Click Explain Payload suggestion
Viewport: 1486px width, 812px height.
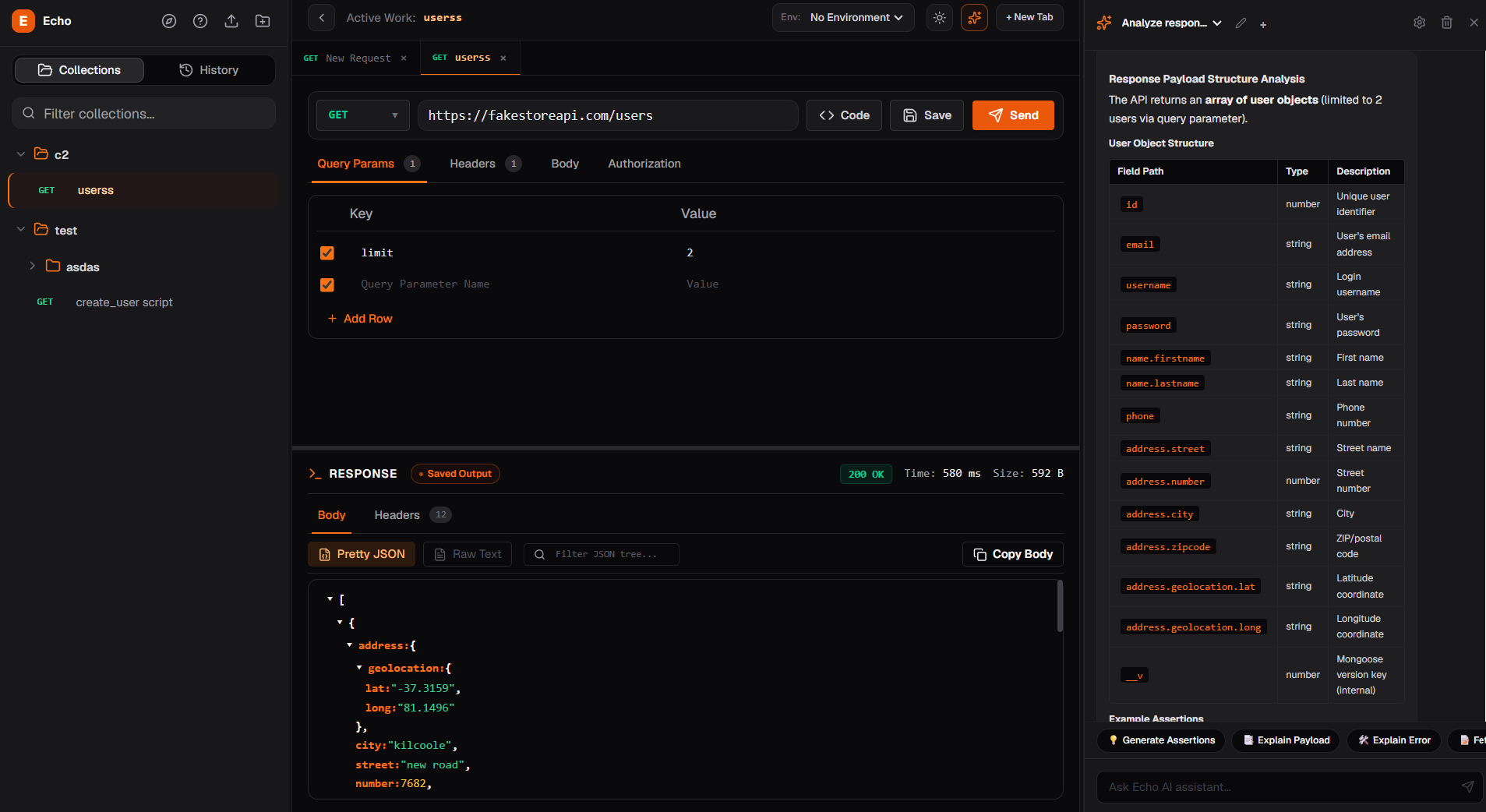click(1286, 740)
